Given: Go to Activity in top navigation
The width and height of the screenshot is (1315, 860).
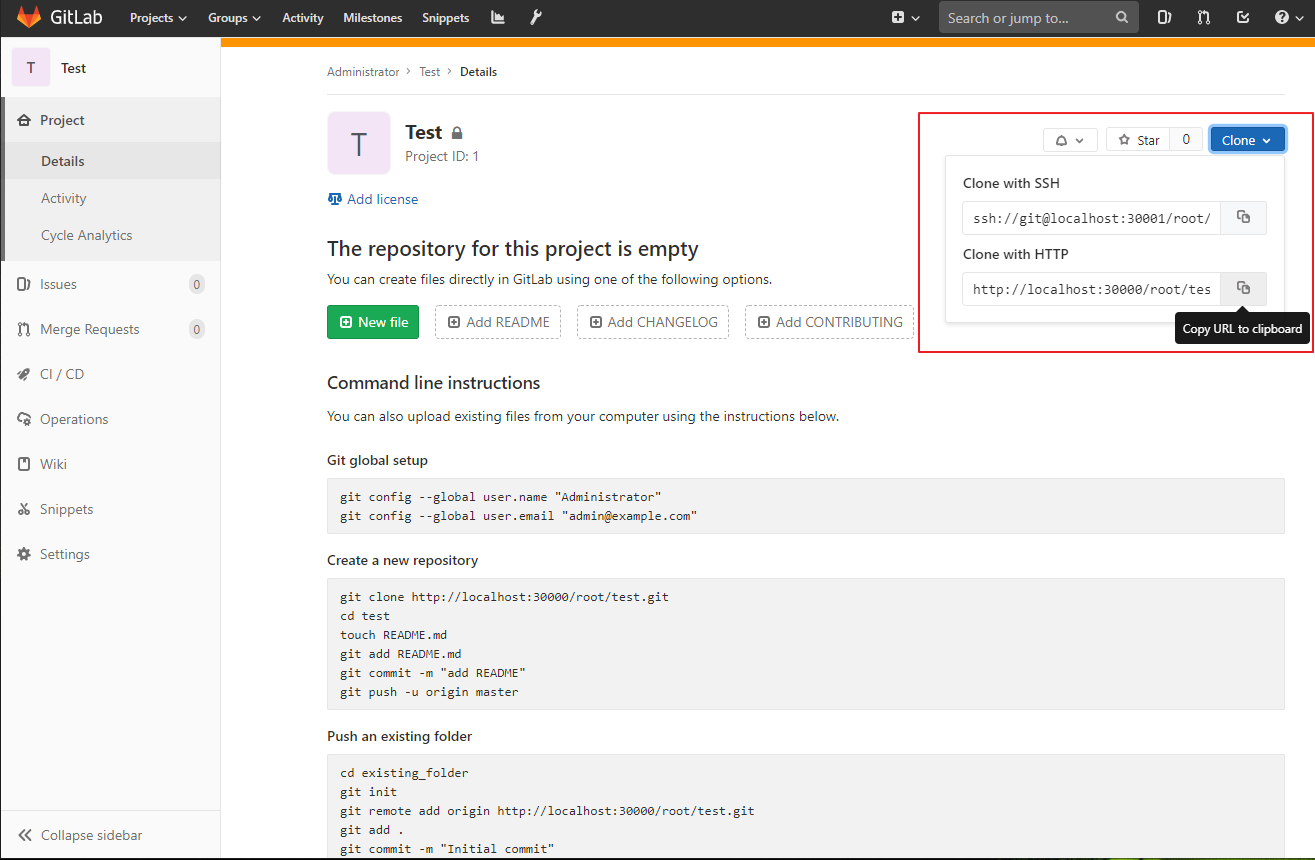Looking at the screenshot, I should (303, 18).
